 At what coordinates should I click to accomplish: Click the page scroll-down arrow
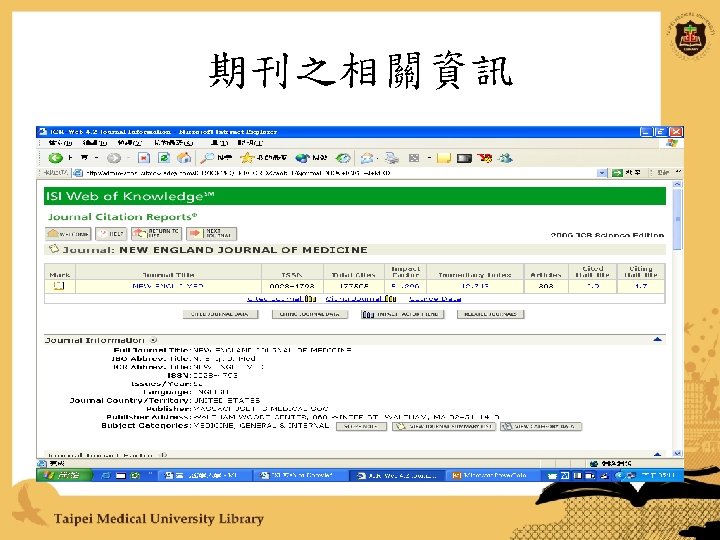677,453
